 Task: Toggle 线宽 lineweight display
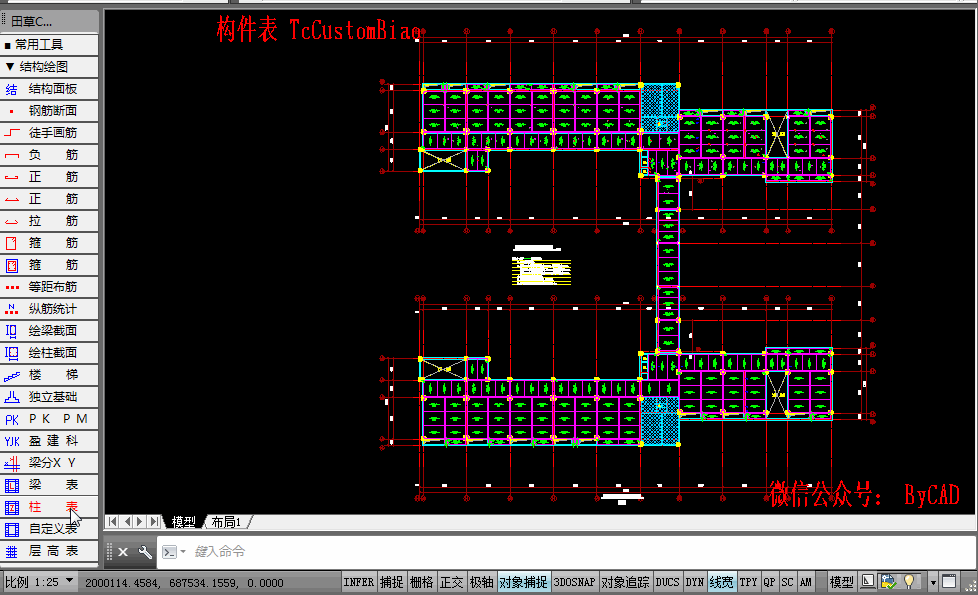coord(722,582)
